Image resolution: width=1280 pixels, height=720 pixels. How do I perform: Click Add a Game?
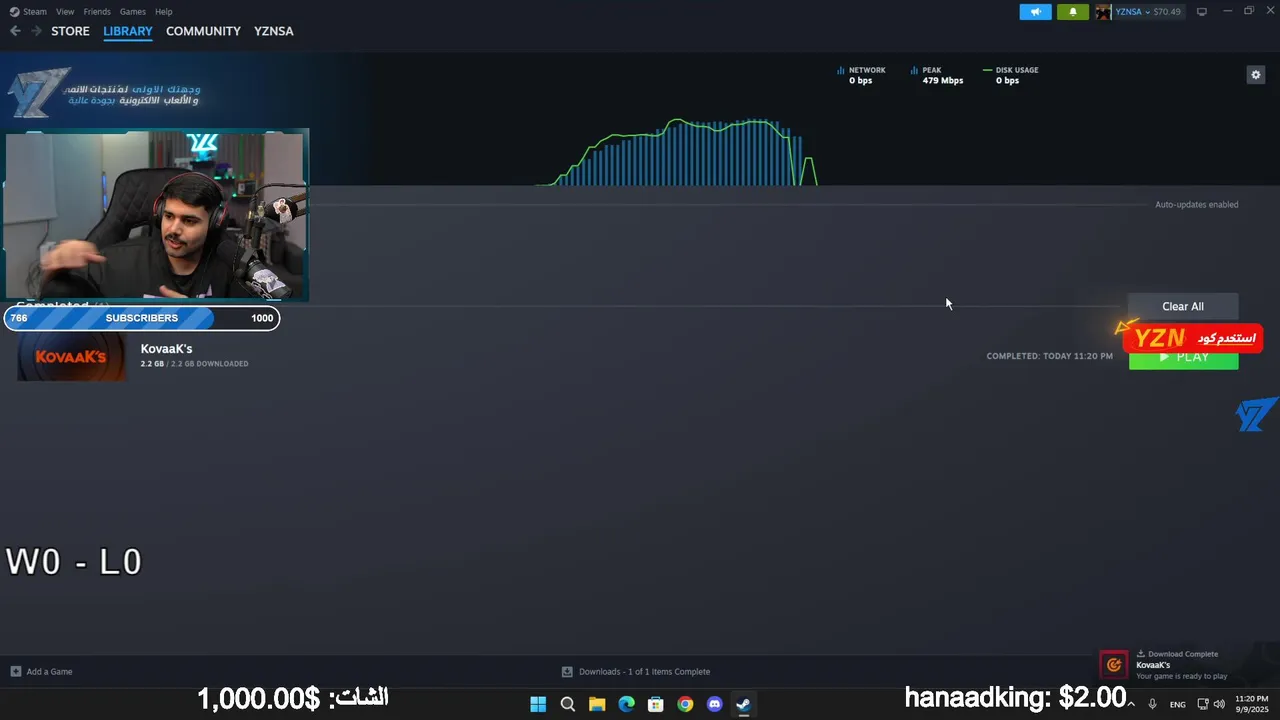(49, 672)
